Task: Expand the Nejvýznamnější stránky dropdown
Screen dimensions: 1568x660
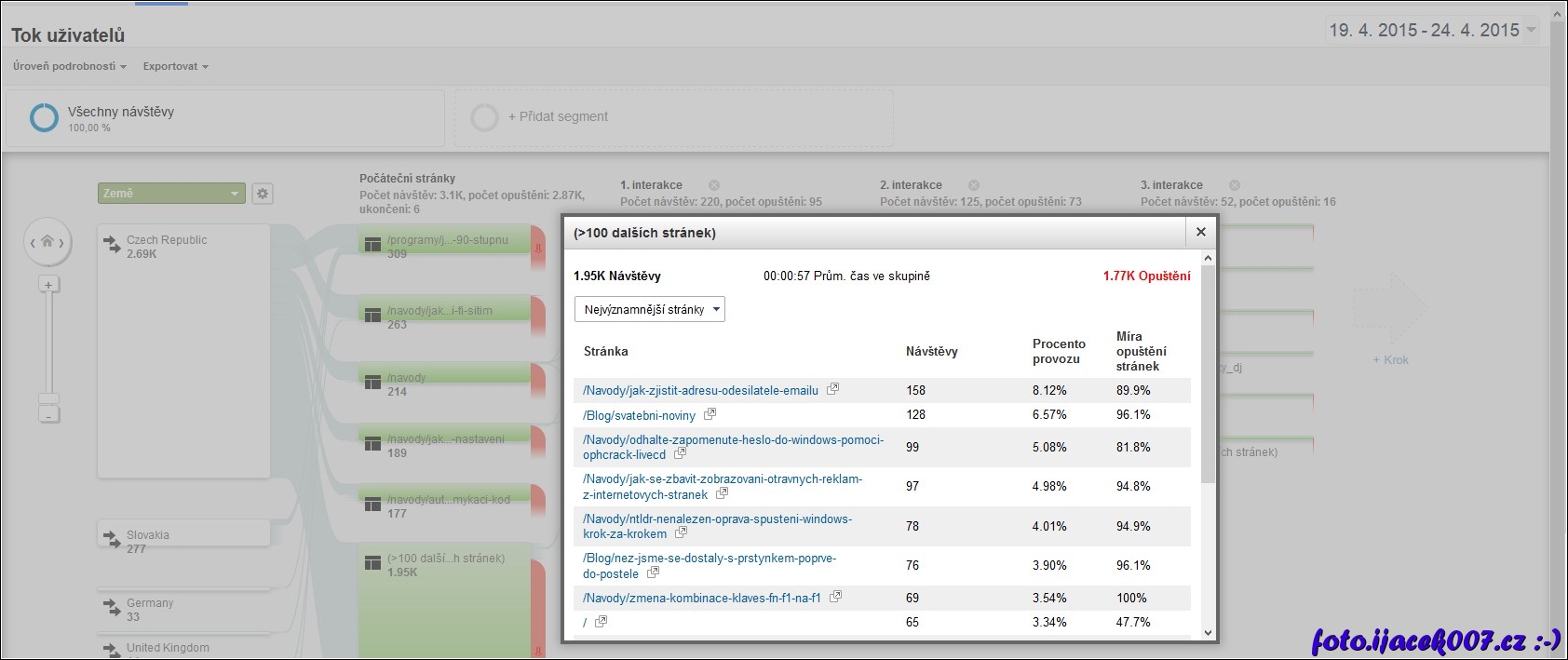Action: 649,310
